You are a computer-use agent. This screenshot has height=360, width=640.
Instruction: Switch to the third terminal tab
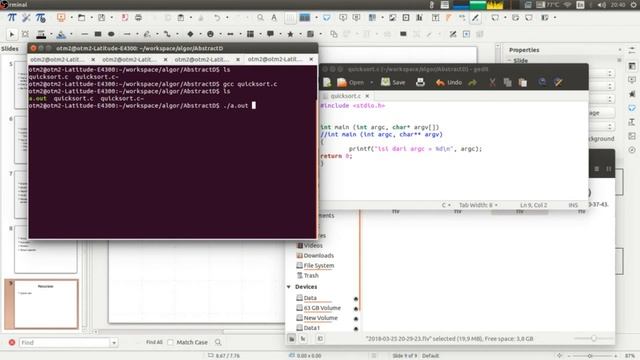(202, 60)
